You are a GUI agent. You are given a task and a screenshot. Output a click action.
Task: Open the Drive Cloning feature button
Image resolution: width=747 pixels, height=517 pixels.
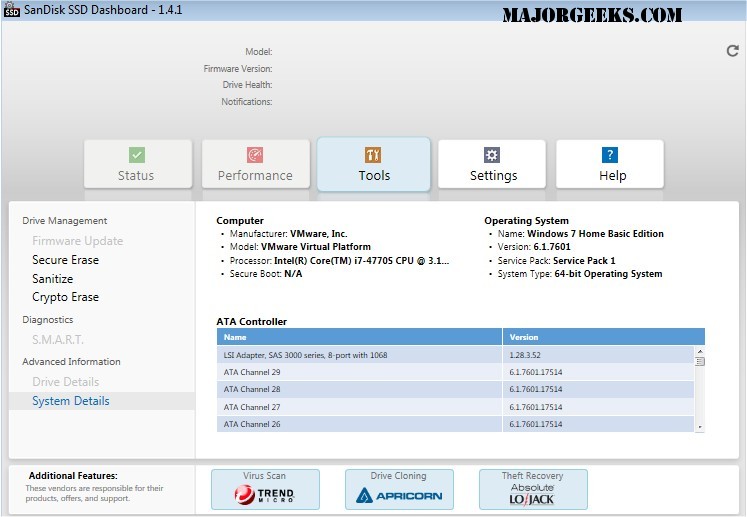point(399,489)
